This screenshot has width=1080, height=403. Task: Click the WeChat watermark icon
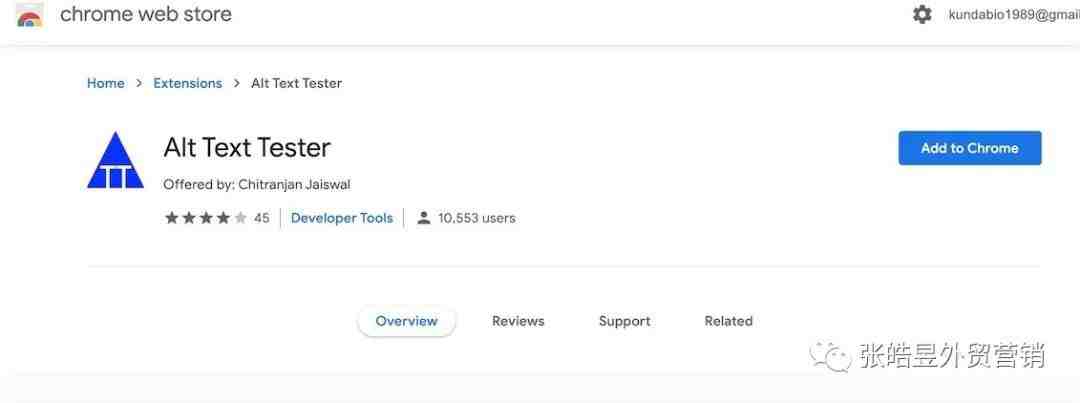click(x=830, y=355)
